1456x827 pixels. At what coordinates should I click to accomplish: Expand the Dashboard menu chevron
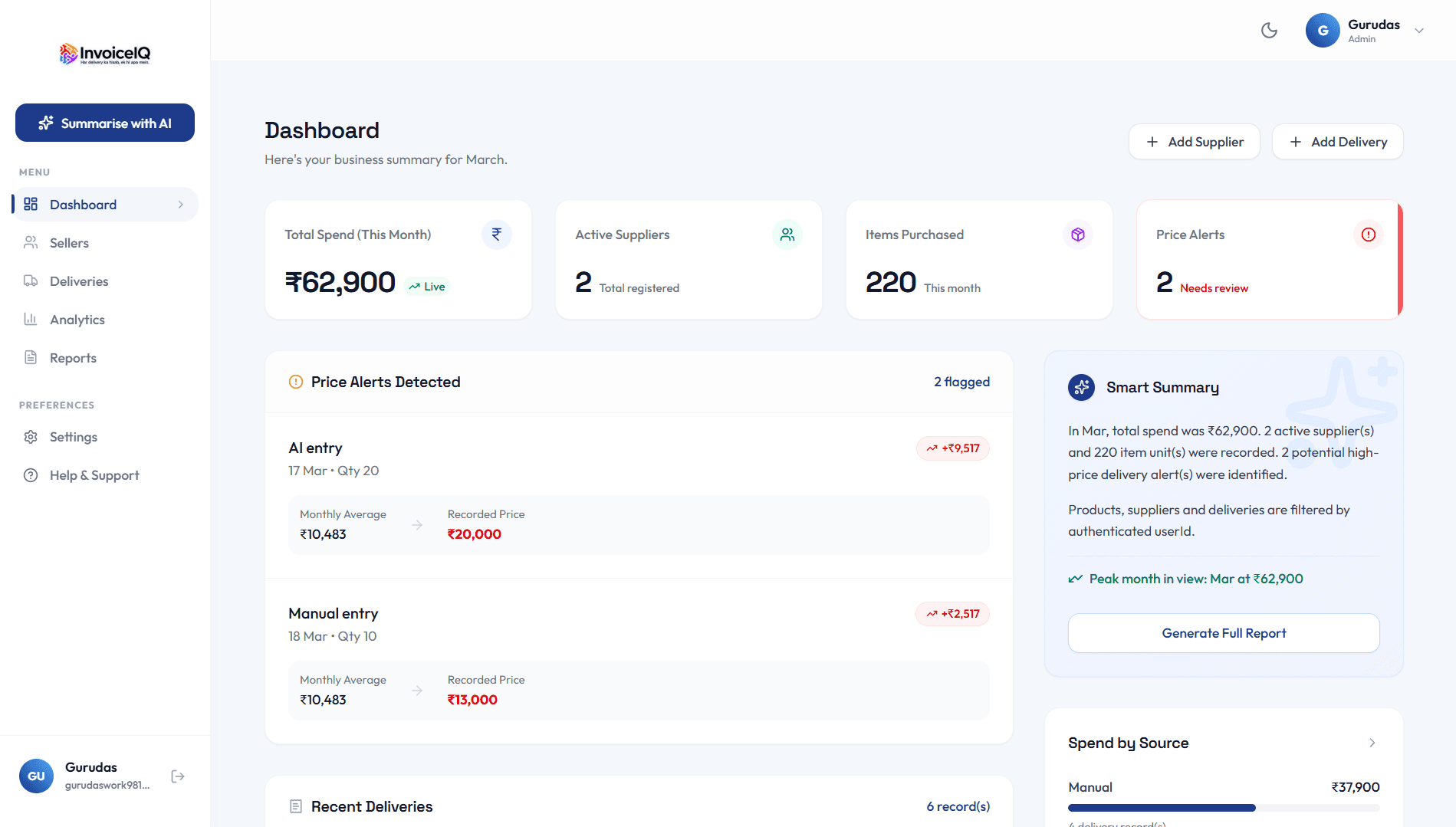point(181,205)
